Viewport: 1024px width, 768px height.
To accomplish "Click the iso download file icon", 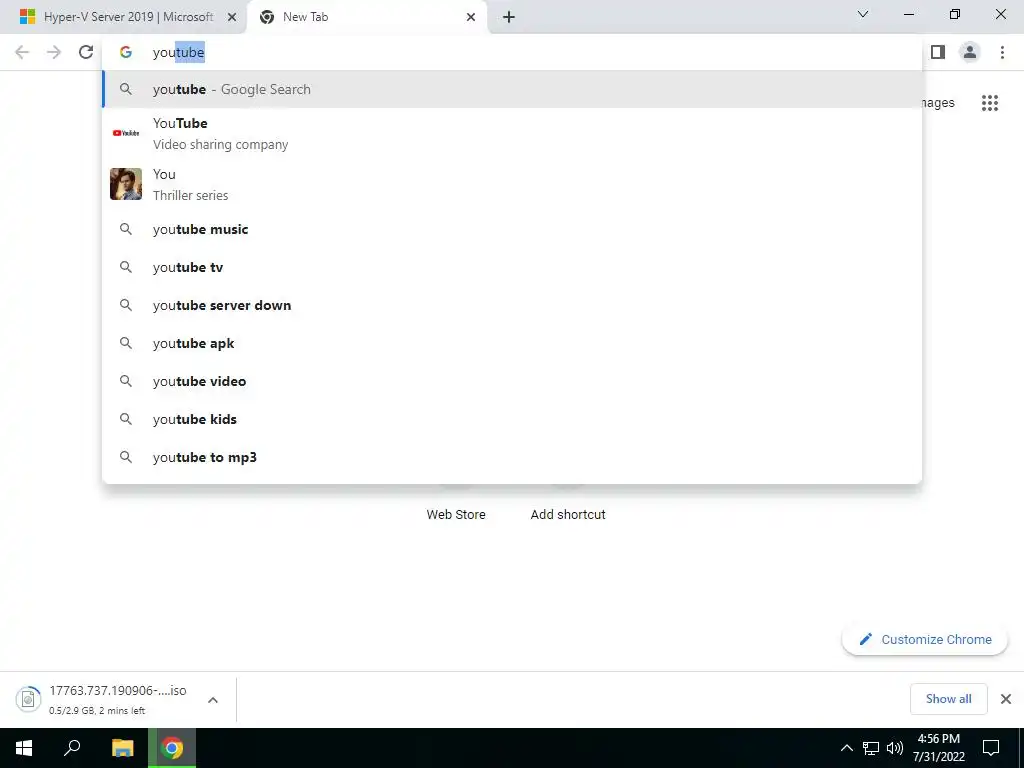I will pyautogui.click(x=28, y=699).
